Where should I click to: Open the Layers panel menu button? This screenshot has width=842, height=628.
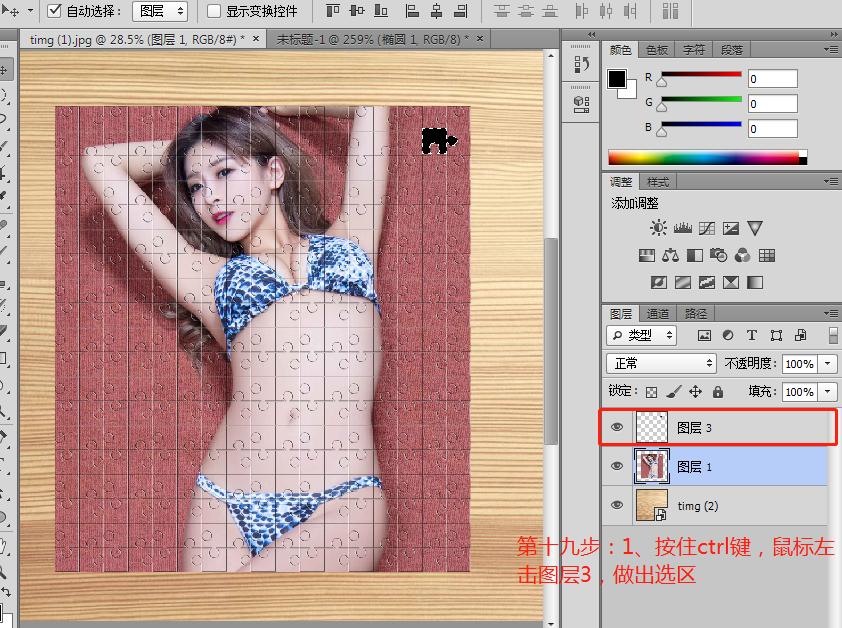pyautogui.click(x=834, y=312)
